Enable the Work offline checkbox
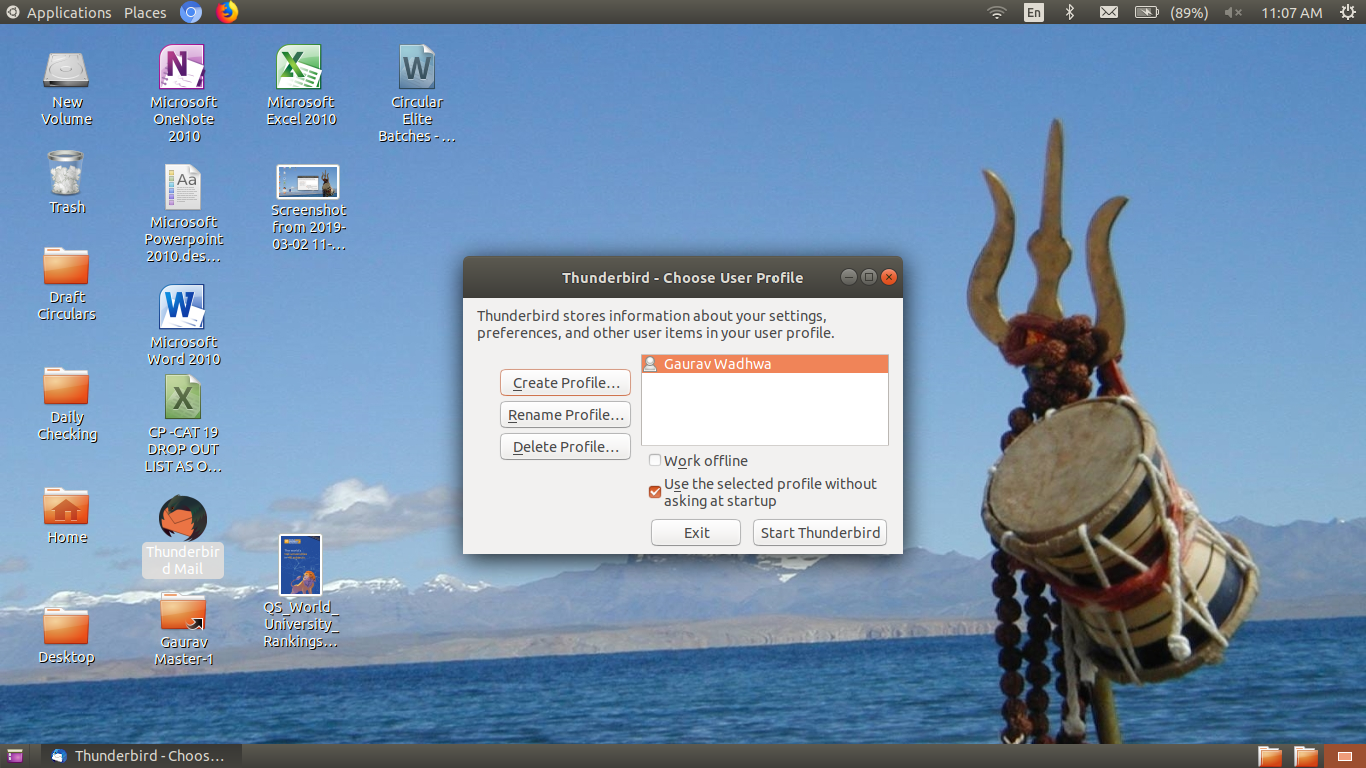Image resolution: width=1366 pixels, height=768 pixels. pos(655,461)
